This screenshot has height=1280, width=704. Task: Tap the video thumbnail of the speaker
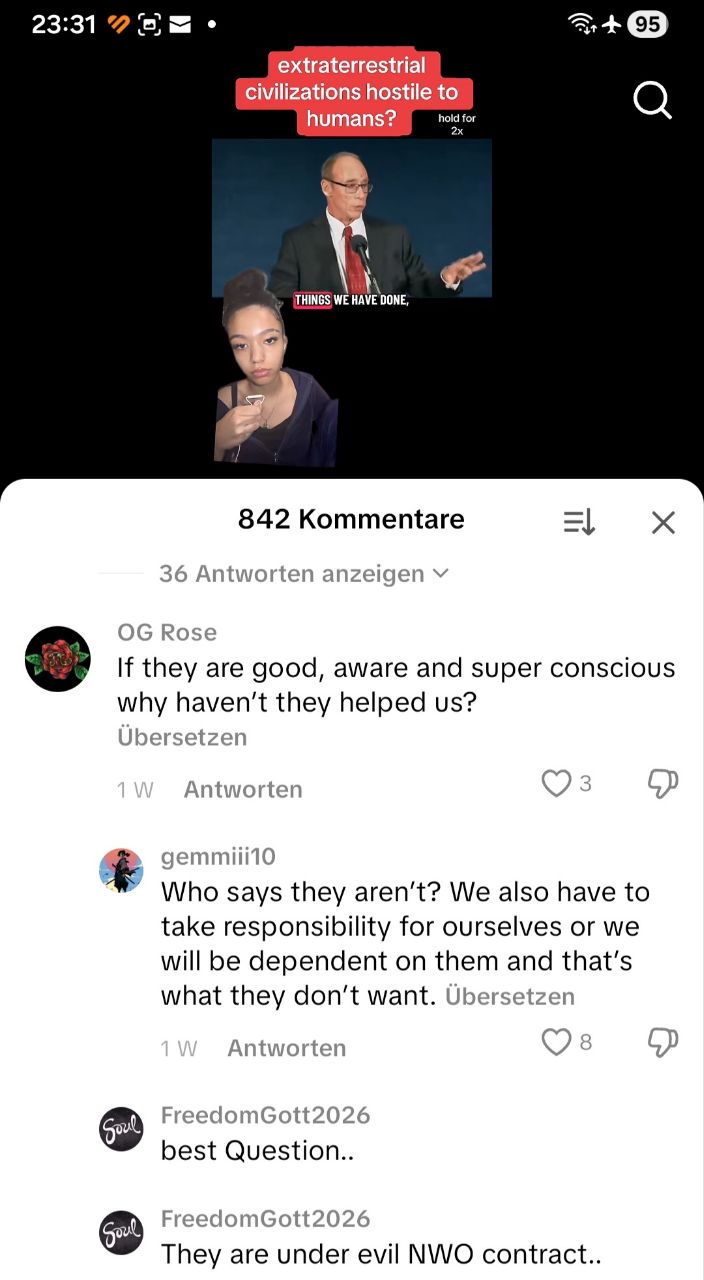[x=352, y=218]
